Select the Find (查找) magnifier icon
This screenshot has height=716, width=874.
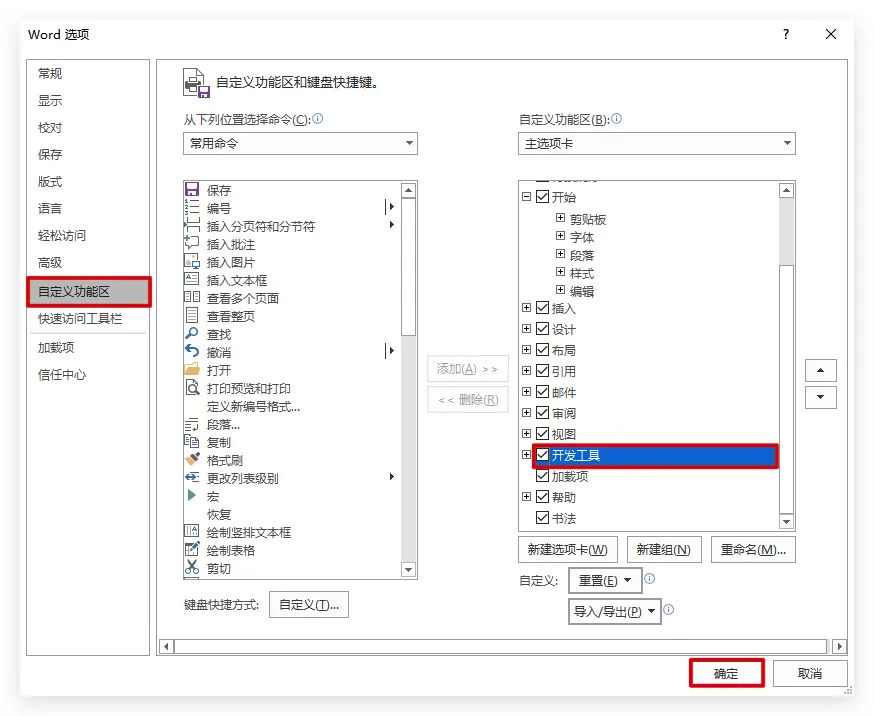192,334
